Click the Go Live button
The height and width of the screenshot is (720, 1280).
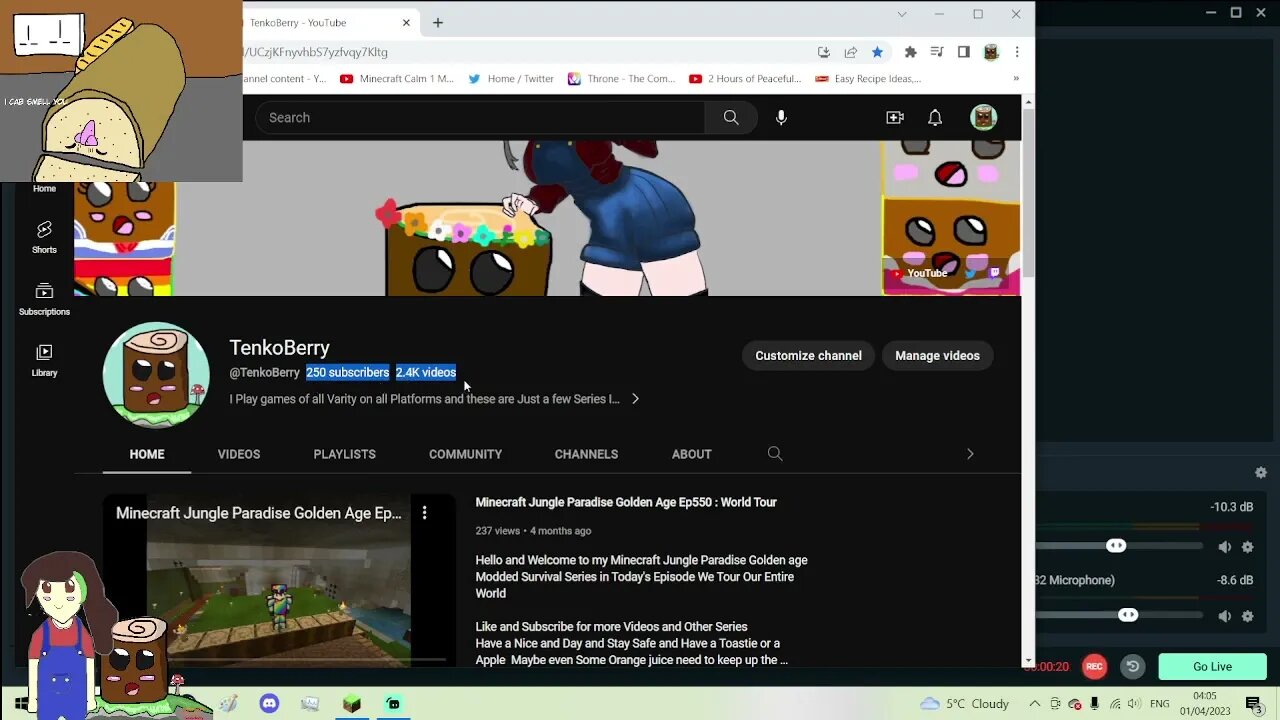pyautogui.click(x=1212, y=667)
